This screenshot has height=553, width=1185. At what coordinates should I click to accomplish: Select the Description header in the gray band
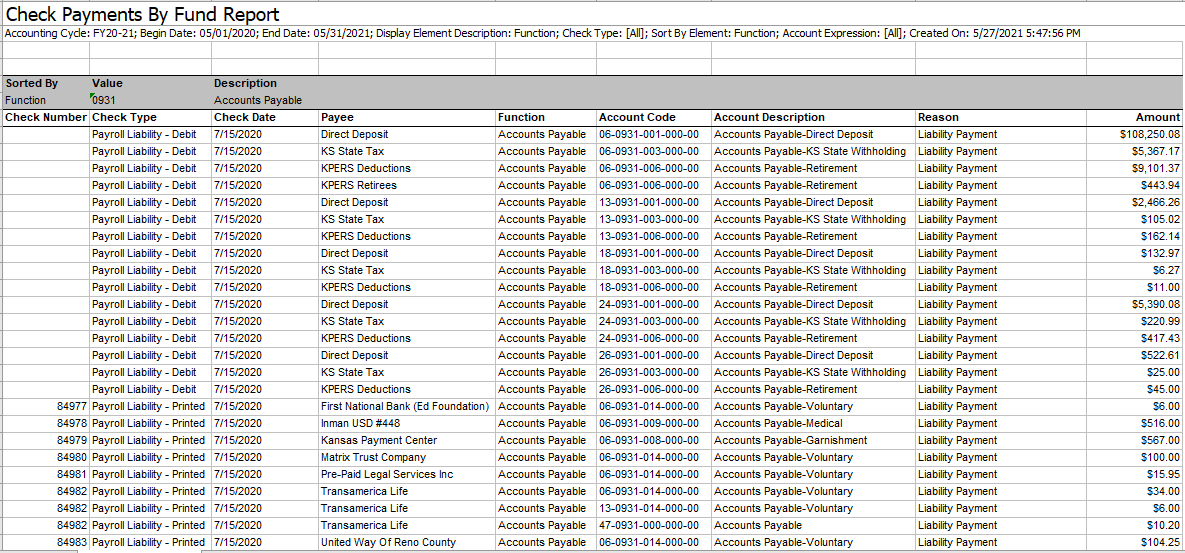tap(245, 83)
